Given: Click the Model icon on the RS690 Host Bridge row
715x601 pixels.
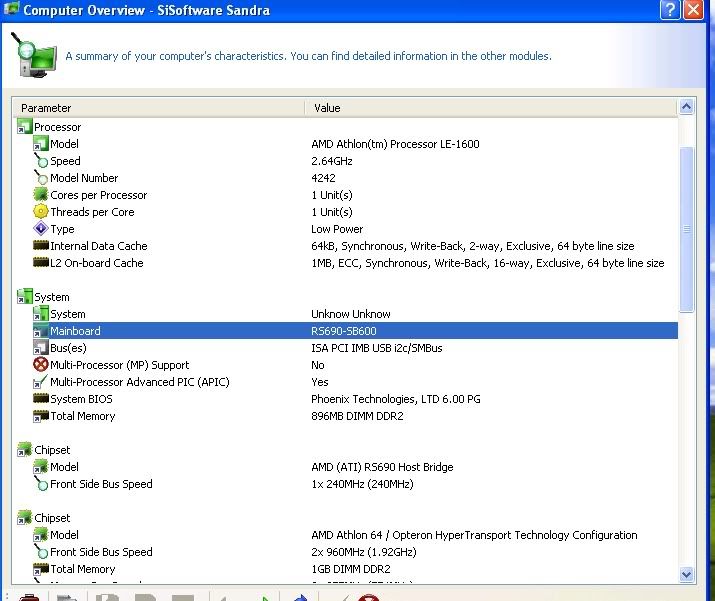Looking at the screenshot, I should click(41, 467).
